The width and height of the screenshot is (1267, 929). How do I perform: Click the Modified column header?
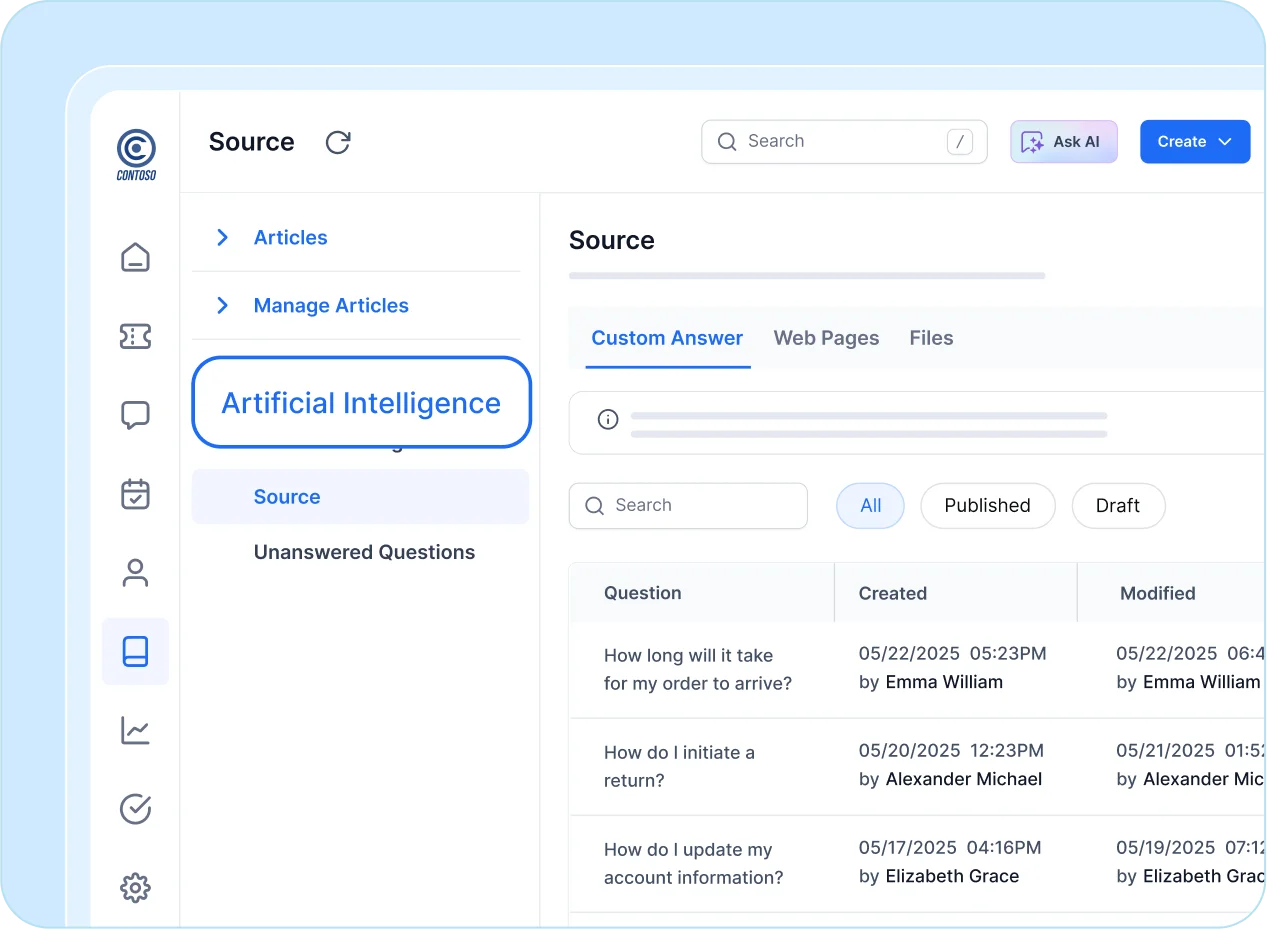click(1158, 593)
